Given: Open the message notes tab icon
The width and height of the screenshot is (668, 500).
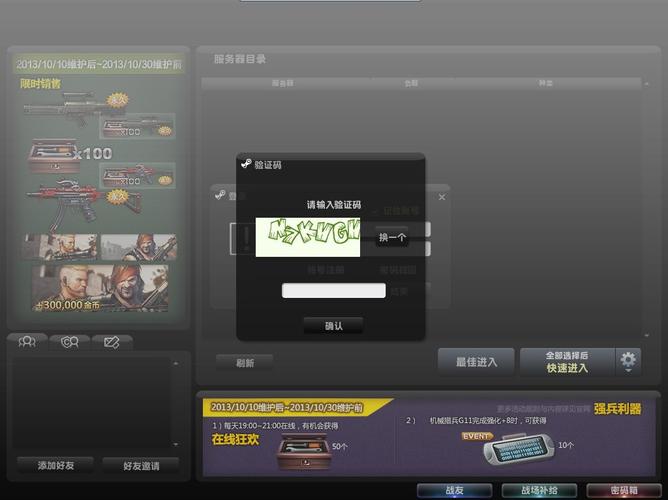Looking at the screenshot, I should tap(112, 342).
